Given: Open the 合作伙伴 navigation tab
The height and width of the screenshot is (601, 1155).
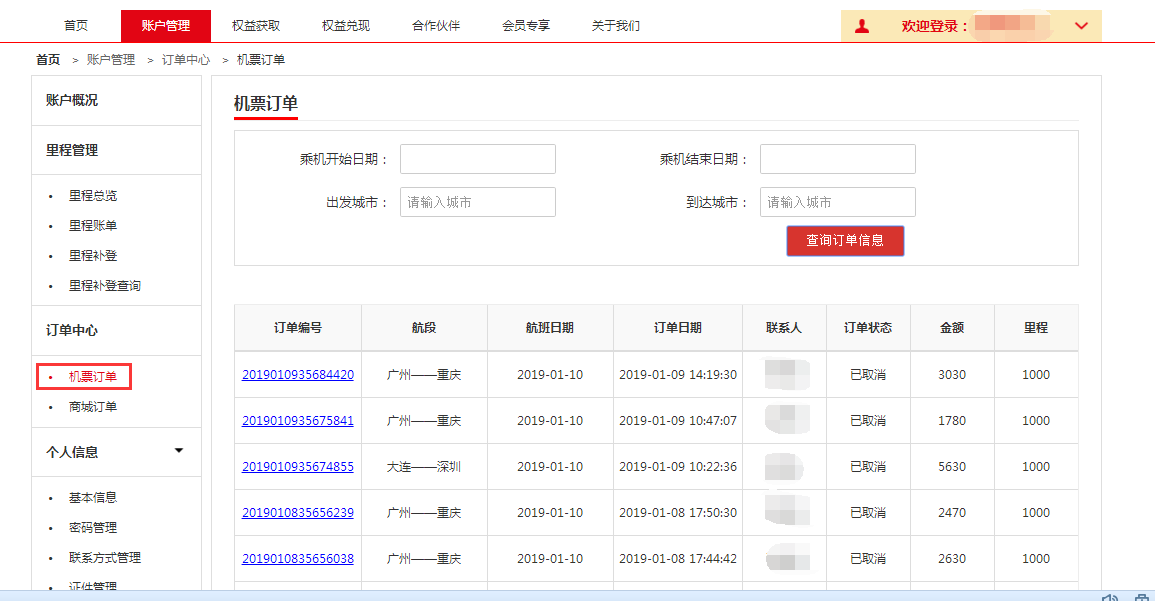Looking at the screenshot, I should pos(436,26).
